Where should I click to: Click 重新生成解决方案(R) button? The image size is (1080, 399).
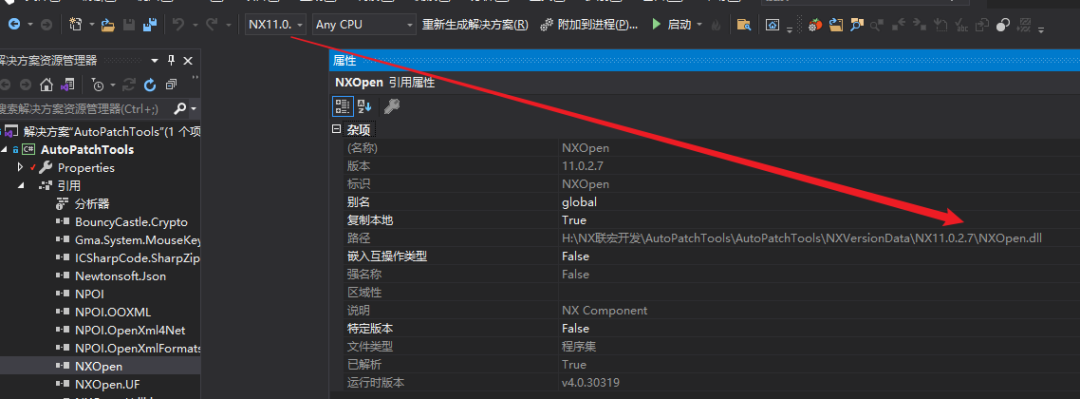475,25
